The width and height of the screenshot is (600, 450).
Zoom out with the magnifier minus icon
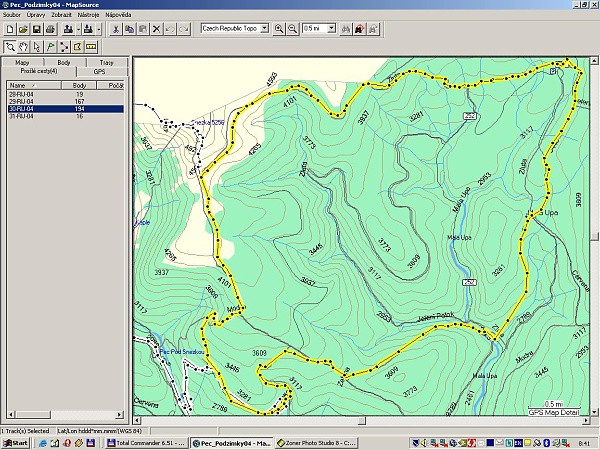[292, 29]
